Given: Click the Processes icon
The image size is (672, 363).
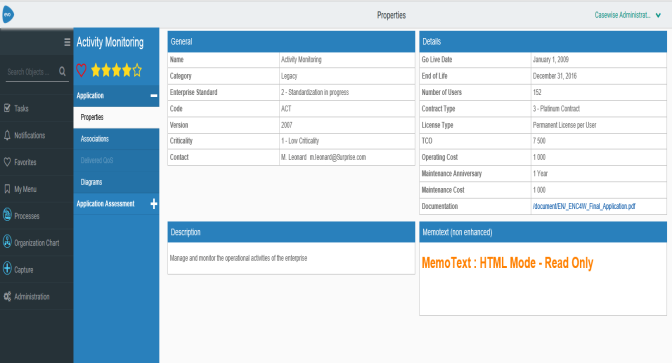Looking at the screenshot, I should [x=7, y=214].
